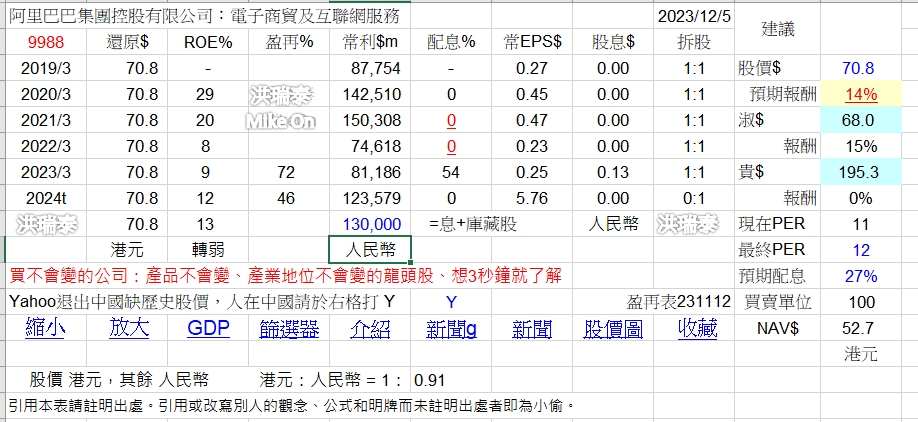Select the 2021/3 row label
This screenshot has width=918, height=422.
46,120
